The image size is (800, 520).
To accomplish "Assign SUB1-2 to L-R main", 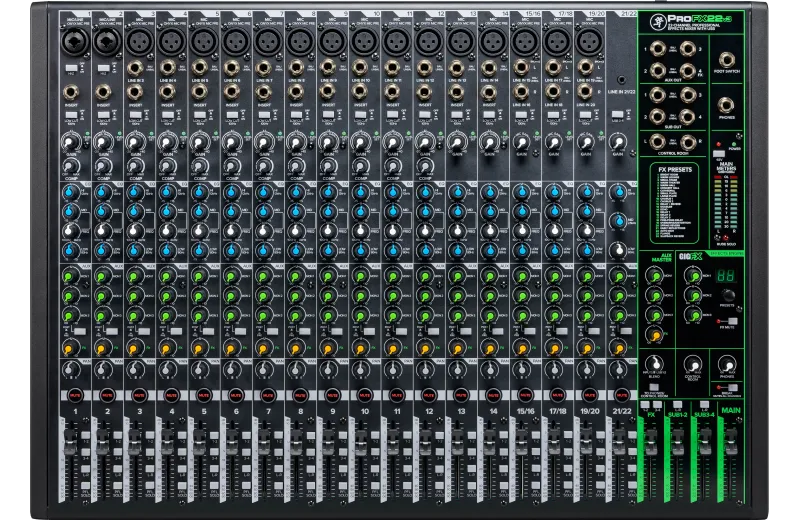I will click(x=678, y=405).
